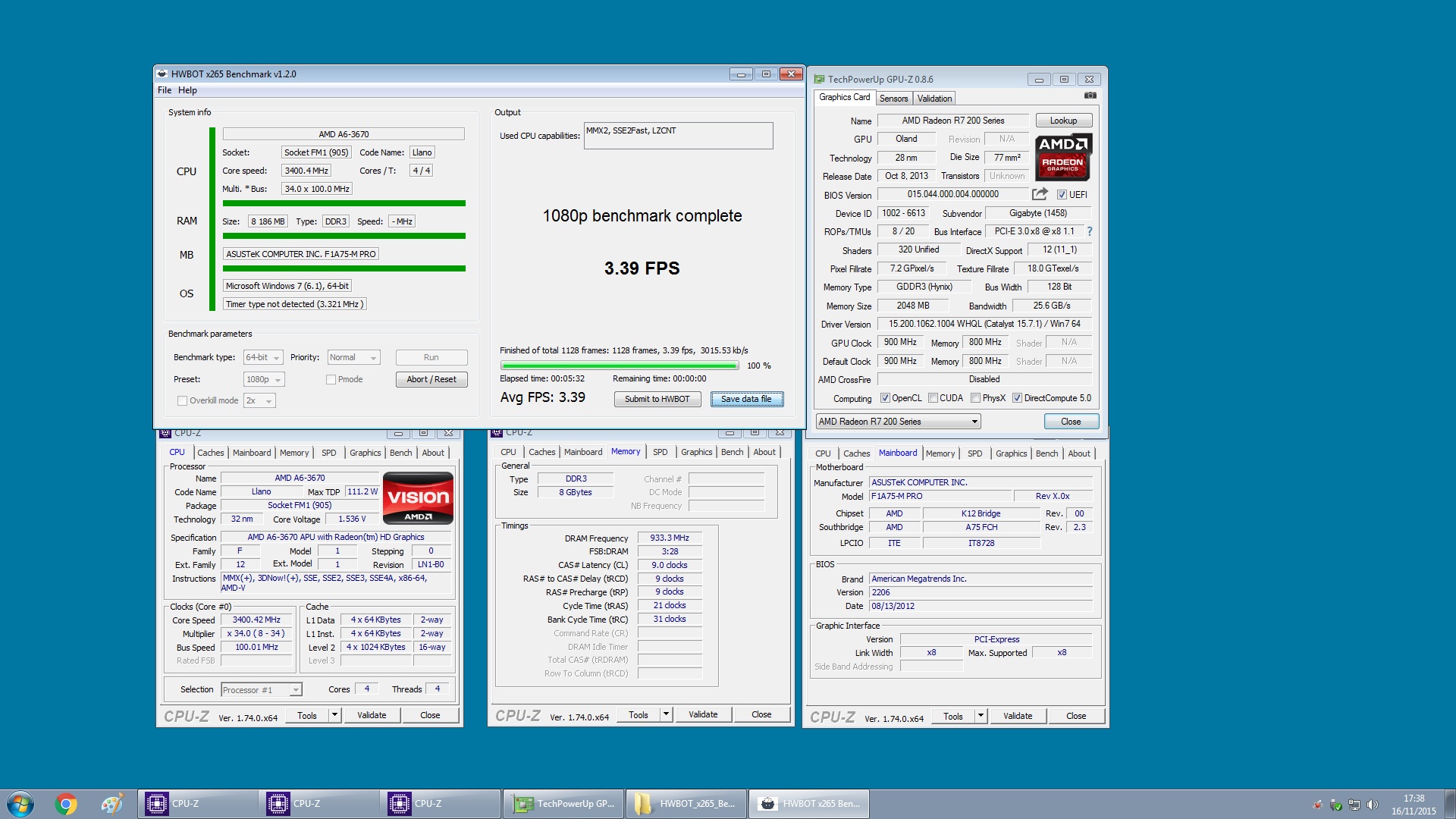Click the BIOS share/export icon in GPU-Z

(x=1040, y=194)
